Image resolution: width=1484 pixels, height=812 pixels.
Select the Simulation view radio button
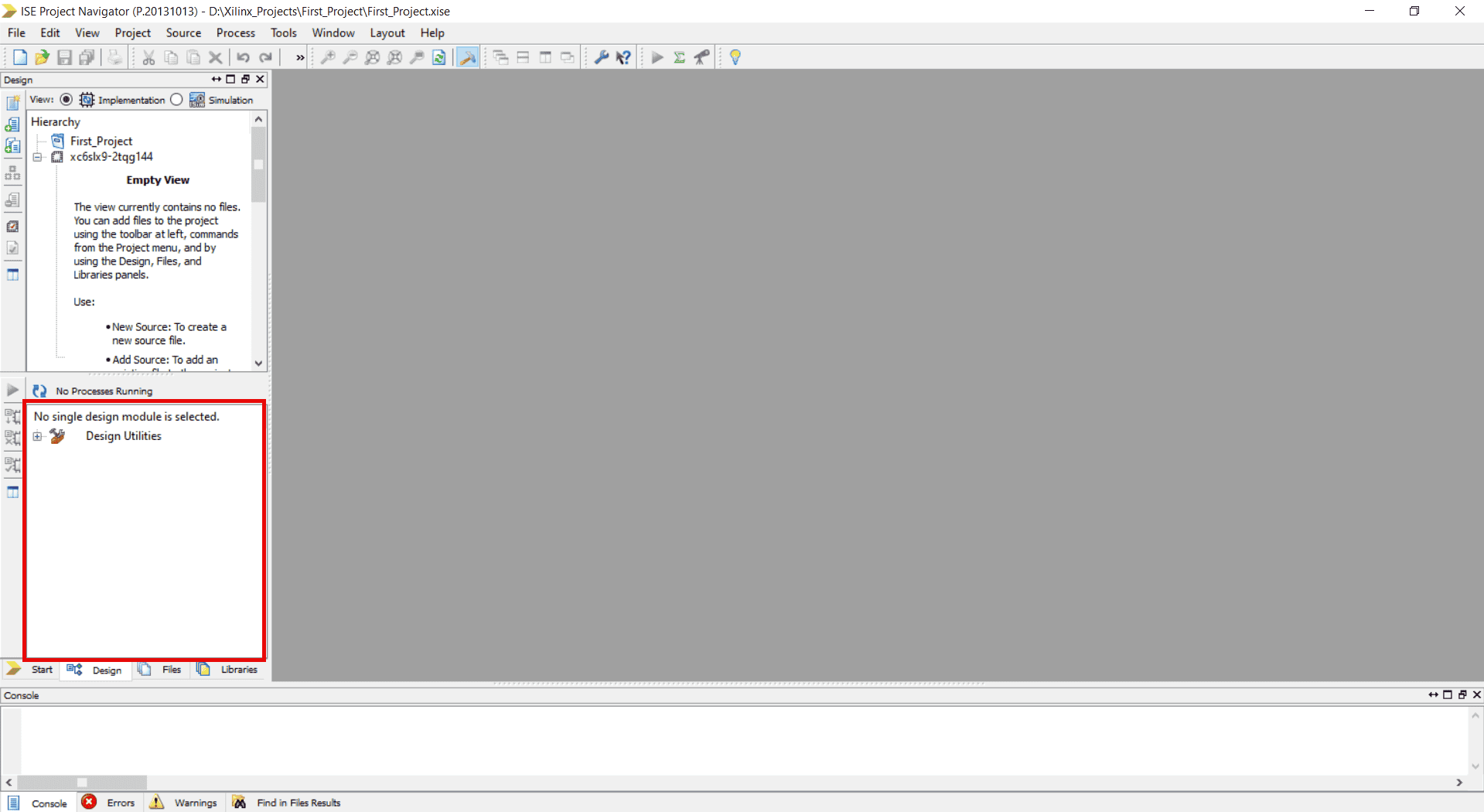pos(176,99)
